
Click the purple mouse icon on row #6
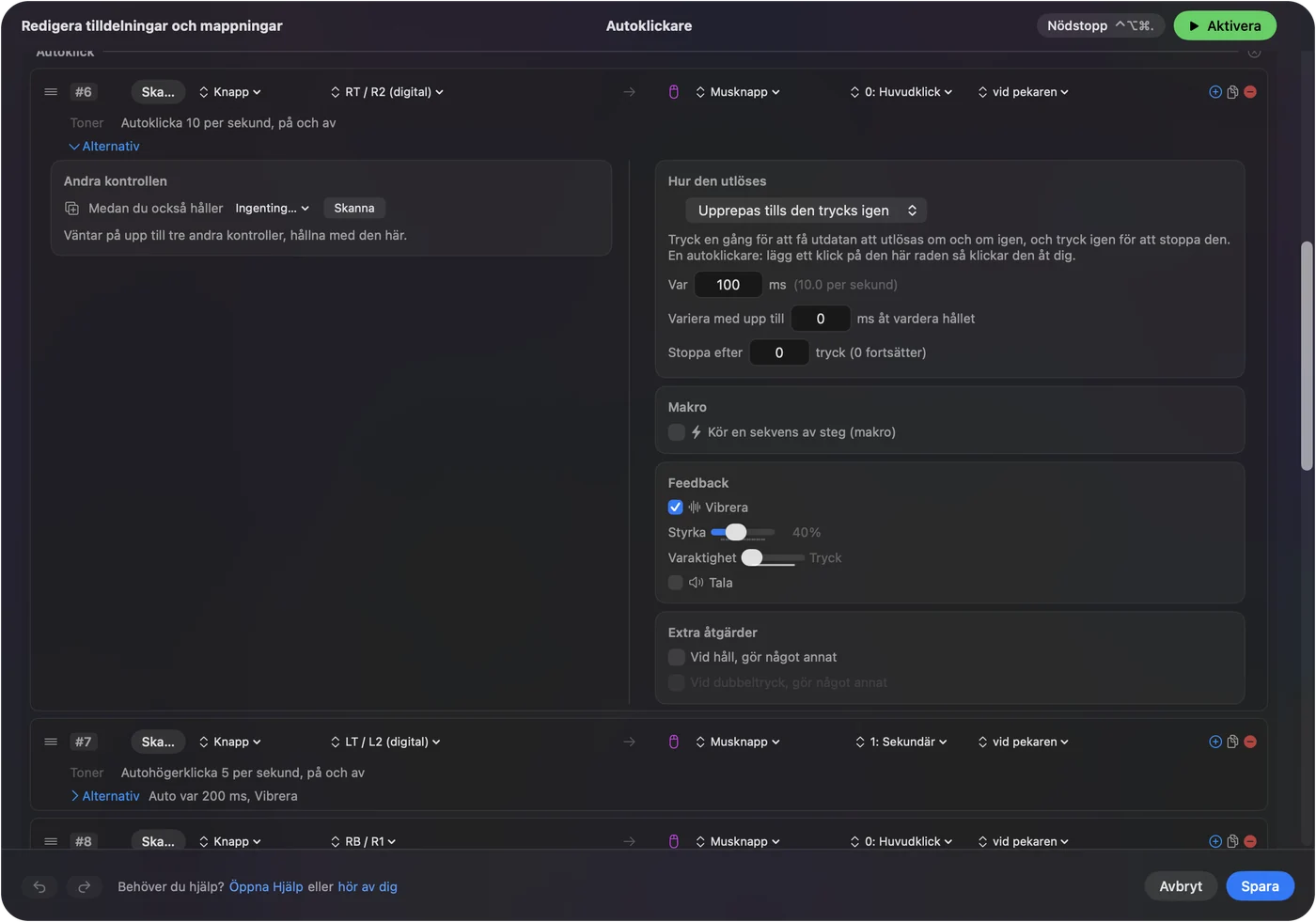point(674,92)
